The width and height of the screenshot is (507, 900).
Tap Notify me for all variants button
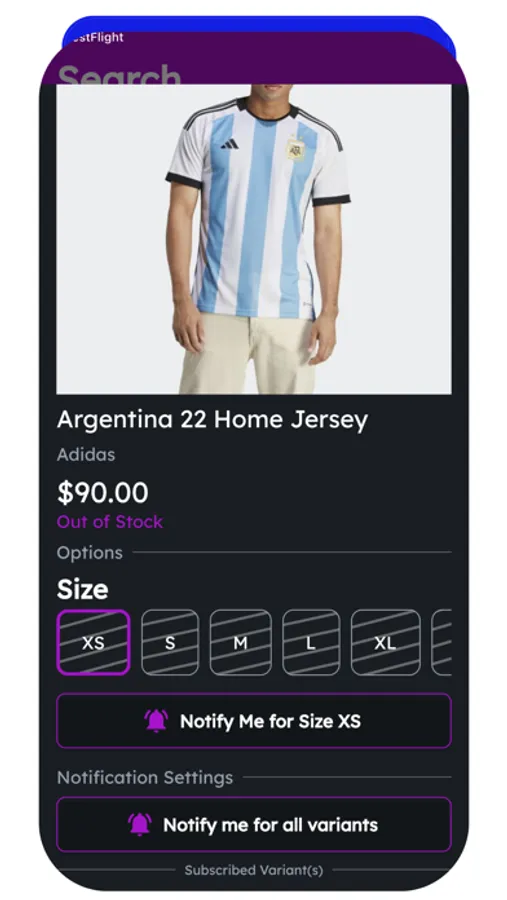click(254, 824)
